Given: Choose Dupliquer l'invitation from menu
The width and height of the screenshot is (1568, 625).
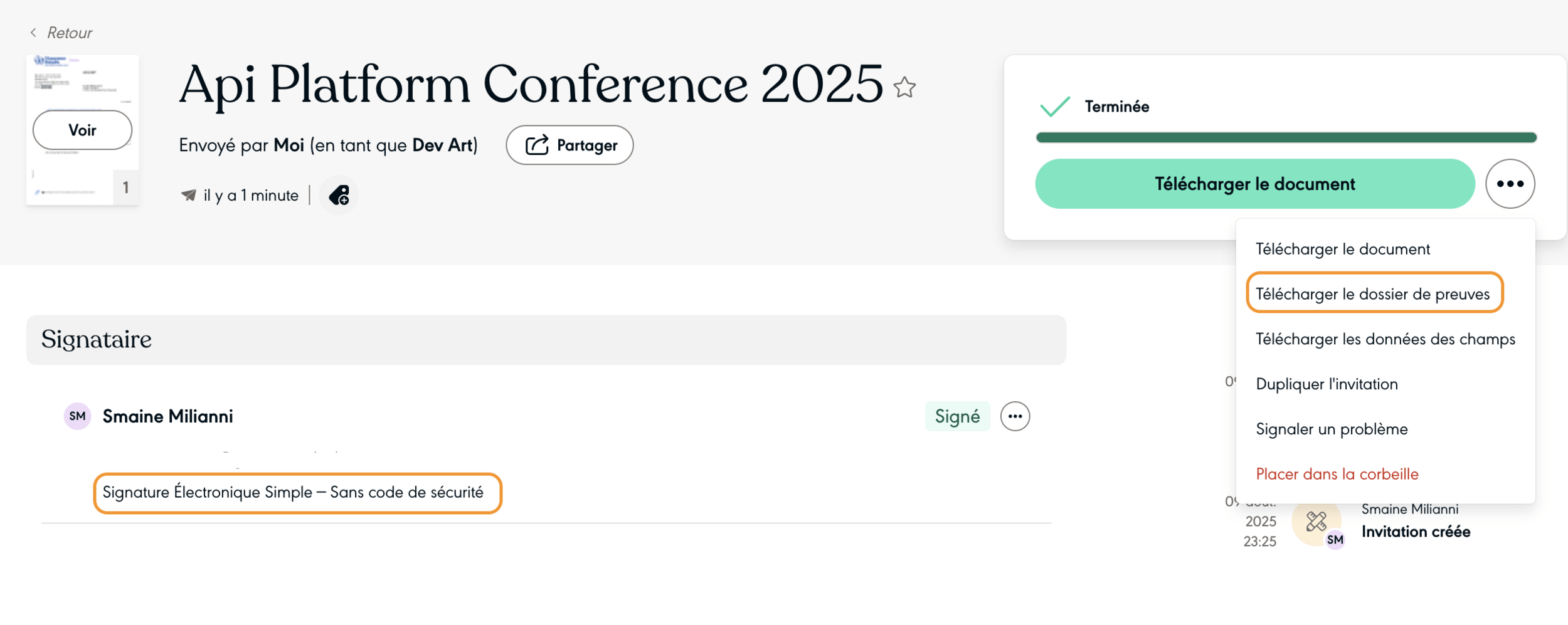Looking at the screenshot, I should pyautogui.click(x=1327, y=384).
